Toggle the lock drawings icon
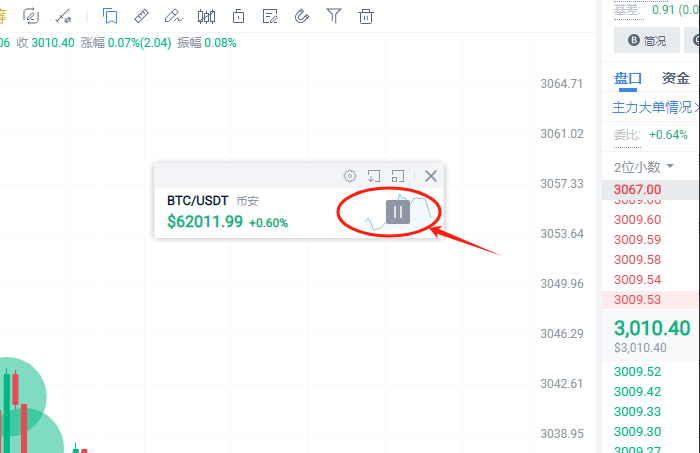 [238, 17]
